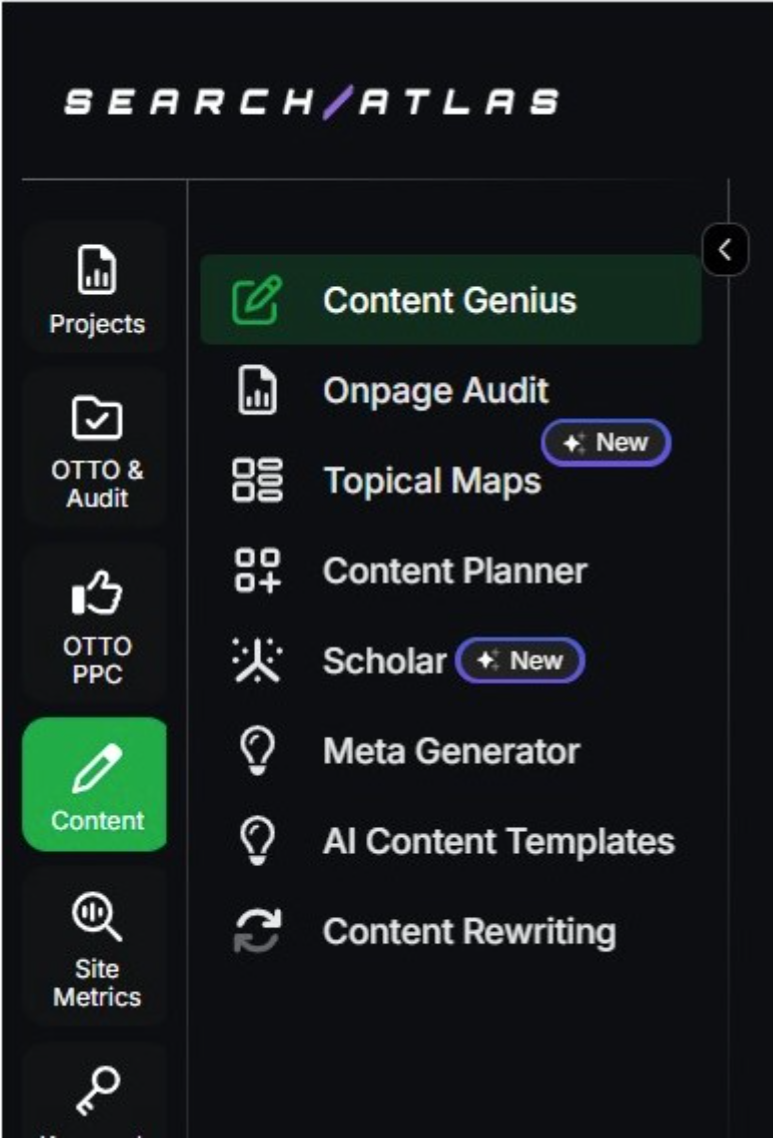The height and width of the screenshot is (1138, 773).
Task: Click the Search Atlas logo
Action: click(x=312, y=102)
